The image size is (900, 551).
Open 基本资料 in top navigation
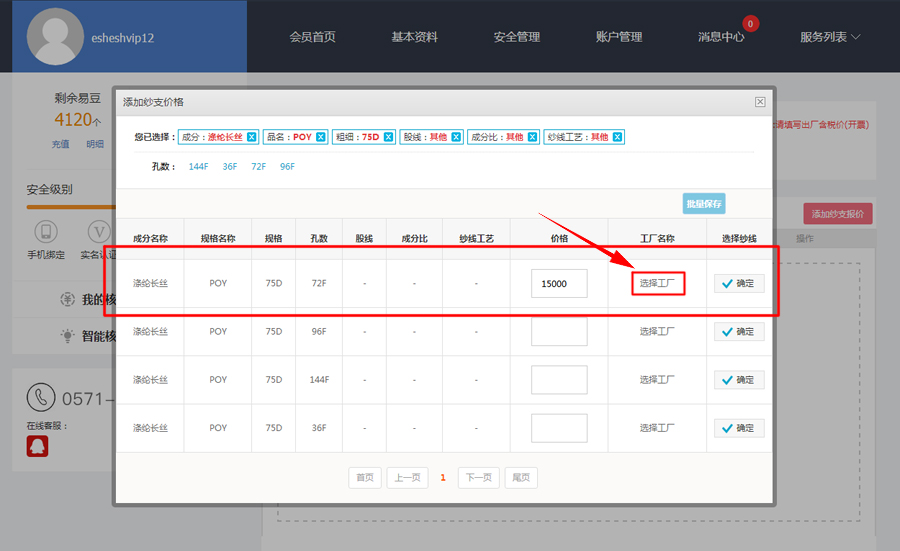[x=414, y=37]
